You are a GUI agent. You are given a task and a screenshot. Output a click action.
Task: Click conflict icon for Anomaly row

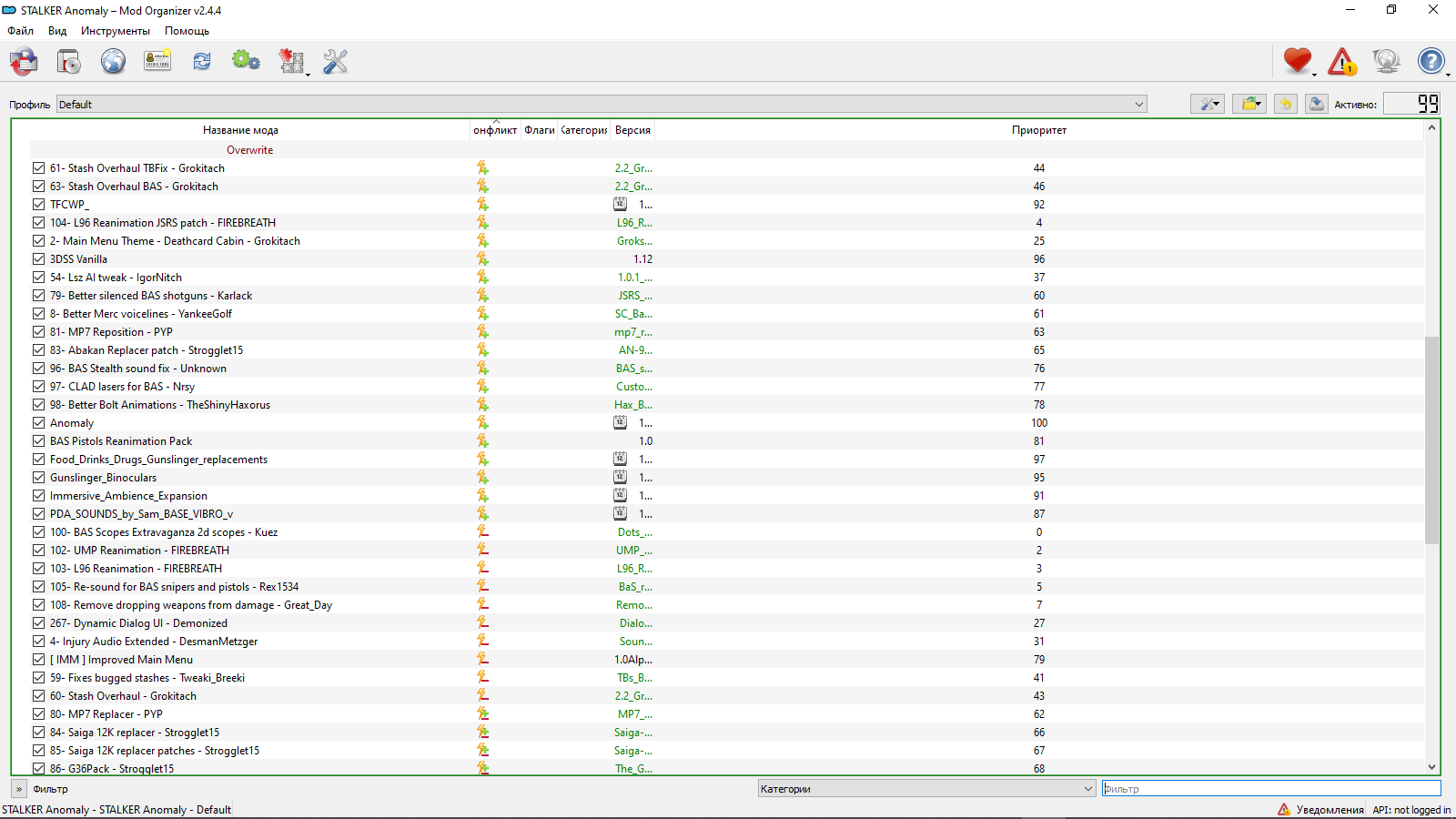482,422
